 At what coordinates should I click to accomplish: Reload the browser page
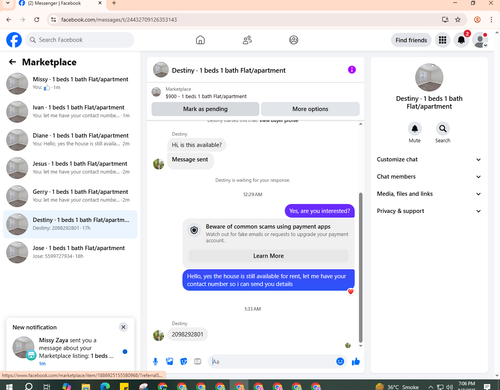37,20
